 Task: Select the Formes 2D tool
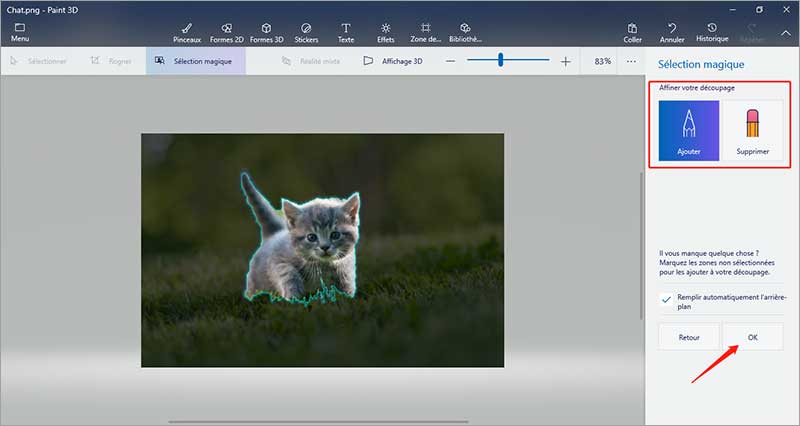pos(227,32)
